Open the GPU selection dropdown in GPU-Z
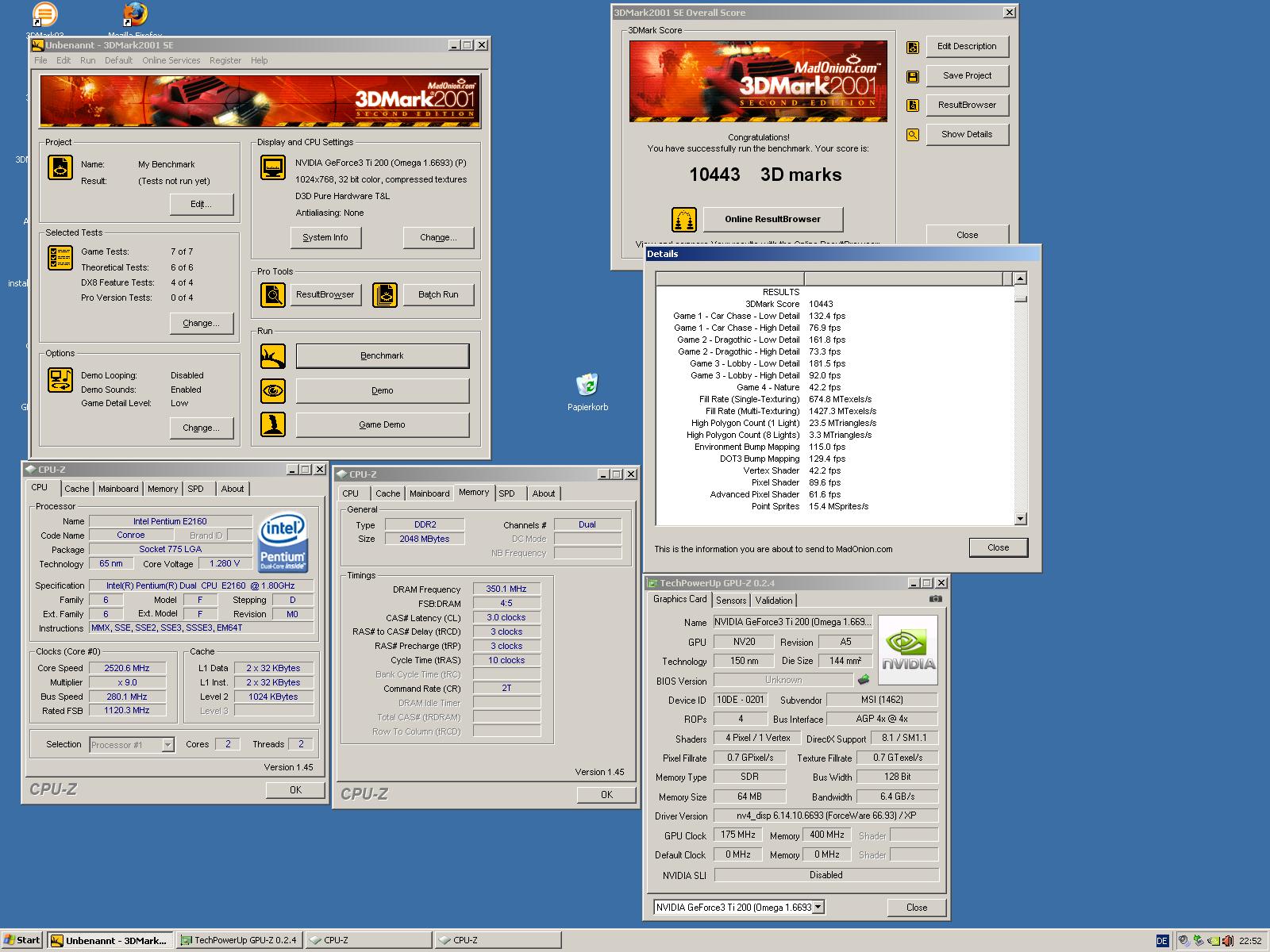 [818, 907]
